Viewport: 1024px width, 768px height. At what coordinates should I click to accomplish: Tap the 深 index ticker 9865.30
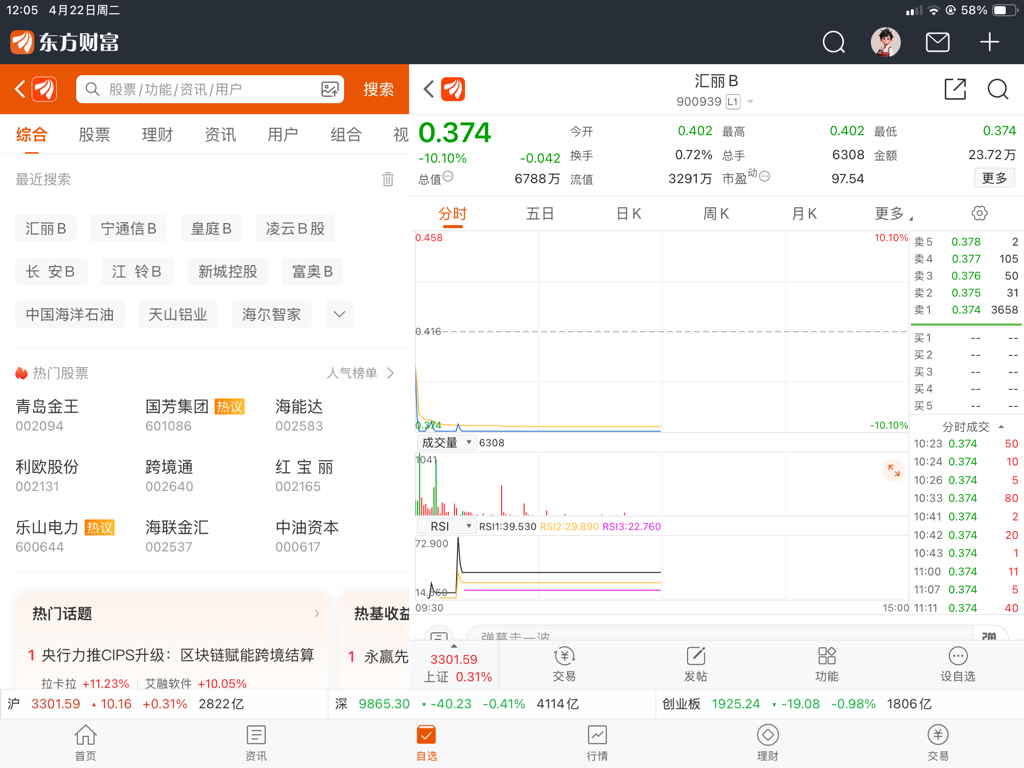(493, 704)
